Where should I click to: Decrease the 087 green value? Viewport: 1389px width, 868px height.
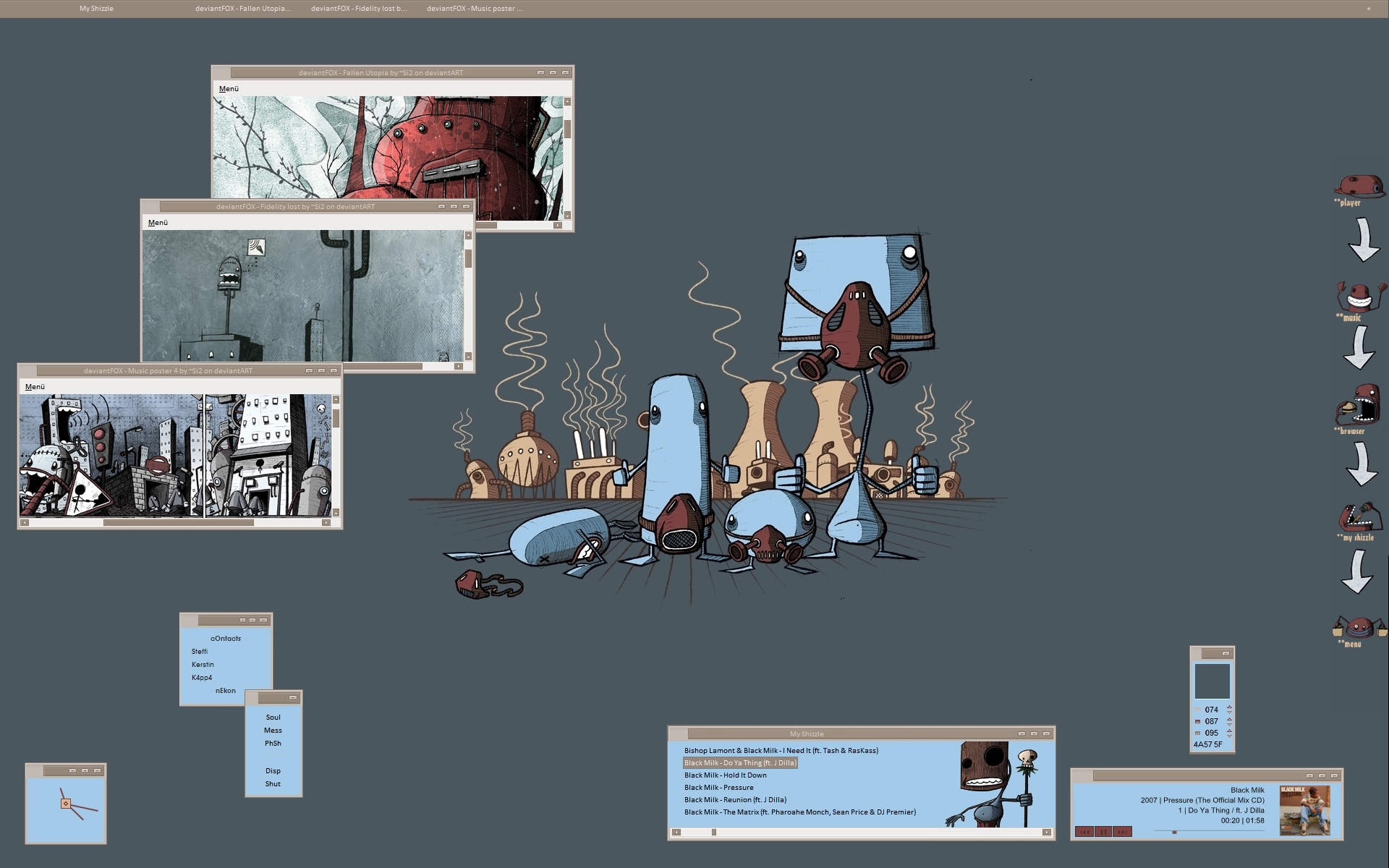tap(1229, 725)
